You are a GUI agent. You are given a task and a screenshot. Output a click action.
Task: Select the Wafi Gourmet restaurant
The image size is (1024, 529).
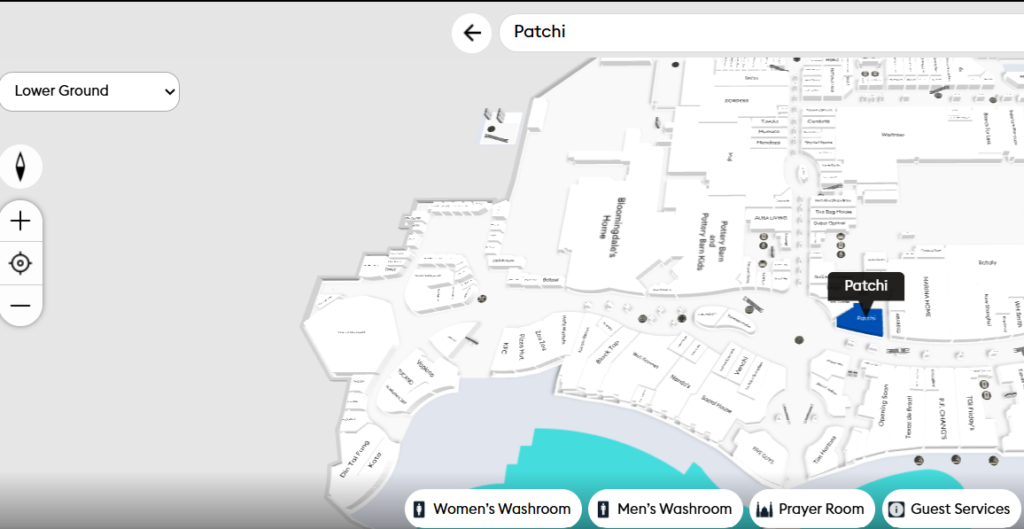point(644,361)
